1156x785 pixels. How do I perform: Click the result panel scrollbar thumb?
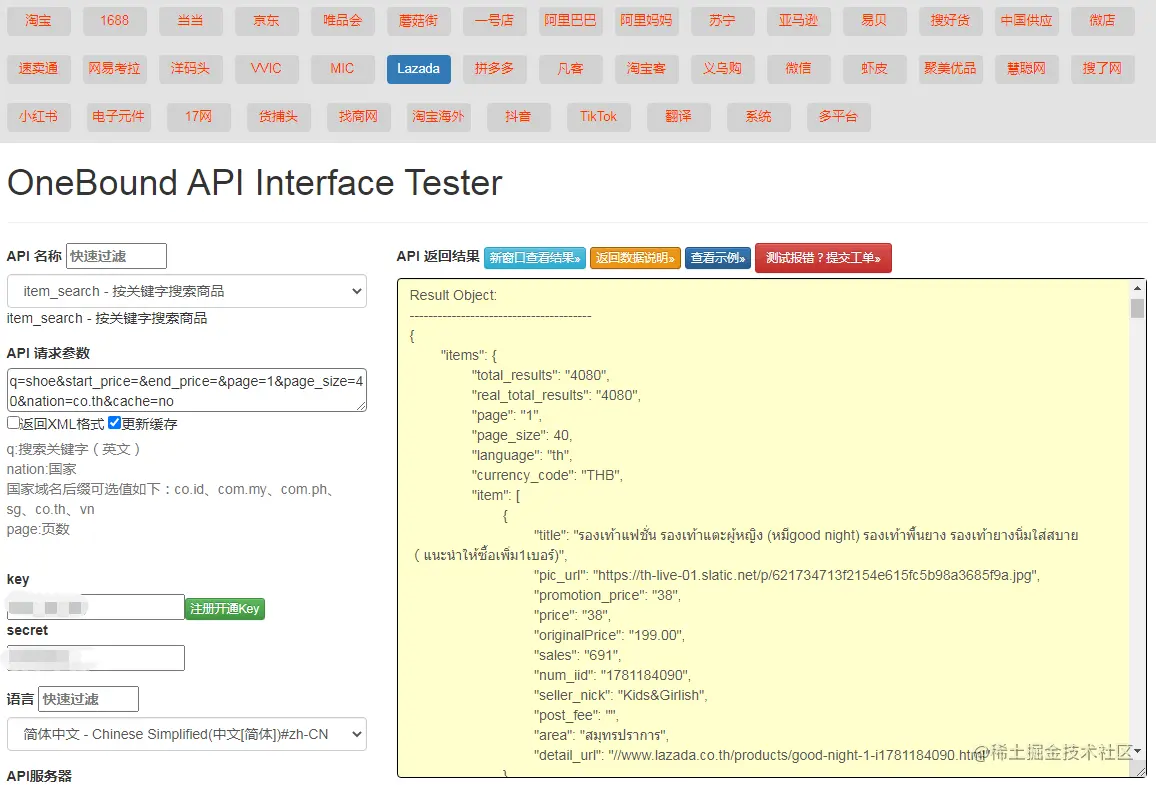click(1137, 307)
